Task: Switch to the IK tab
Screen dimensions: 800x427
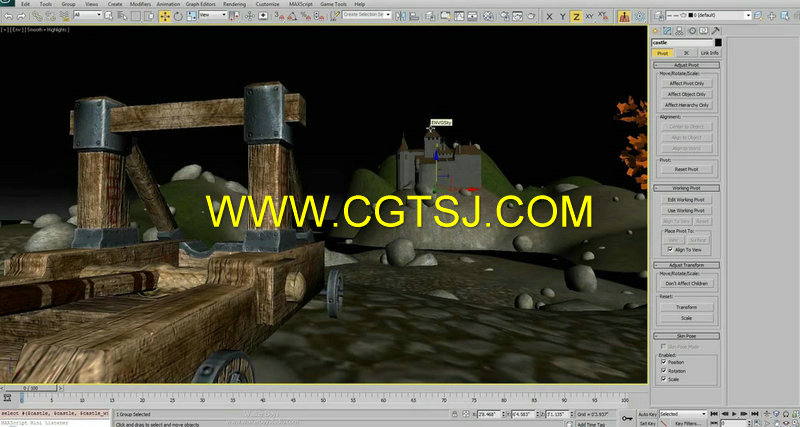Action: pyautogui.click(x=686, y=53)
